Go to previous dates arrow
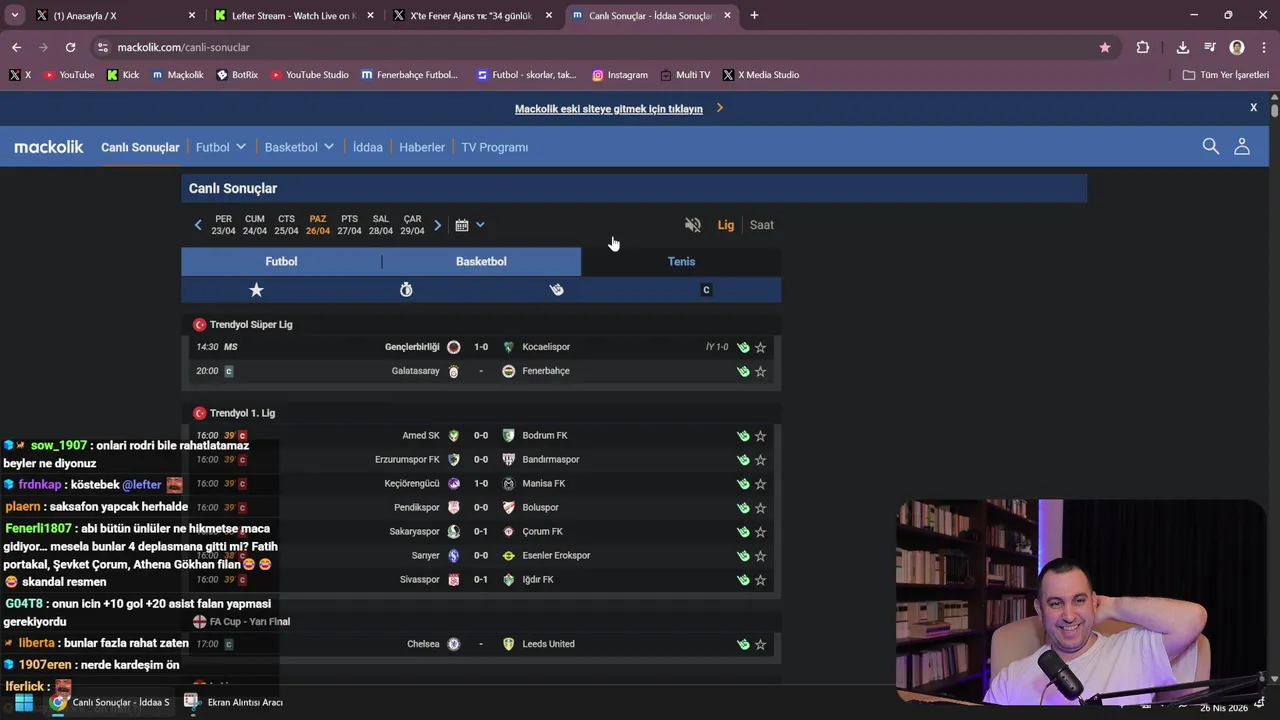 [x=197, y=225]
